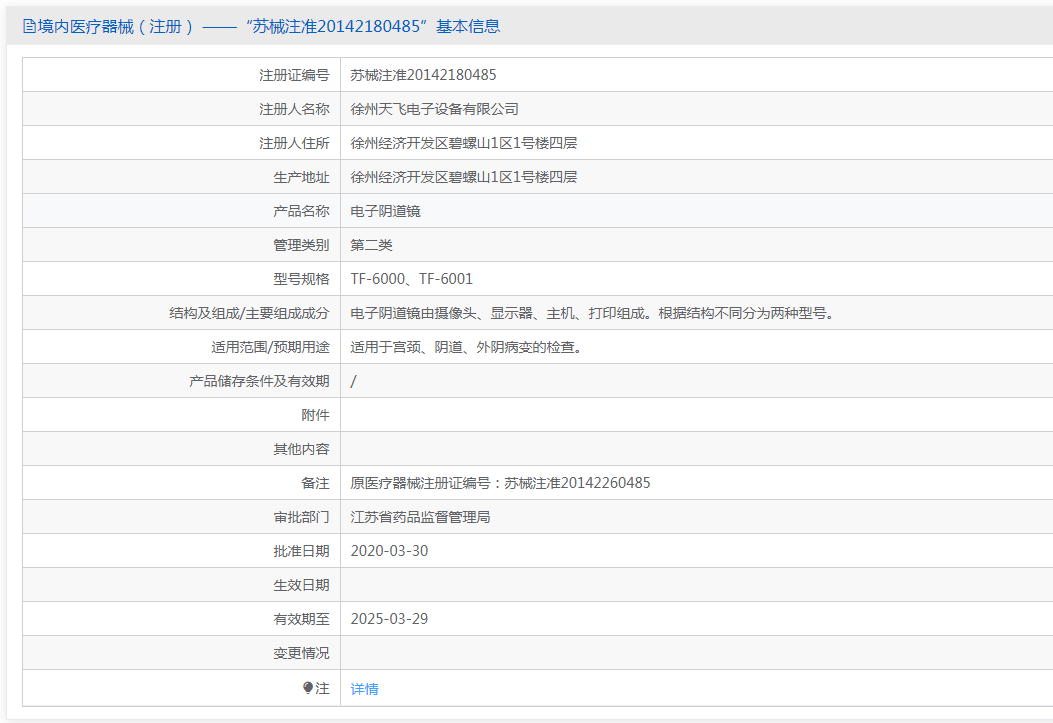Screen dimensions: 1053x723
Task: Click the lightbulb icon beside 注
Action: click(x=308, y=688)
